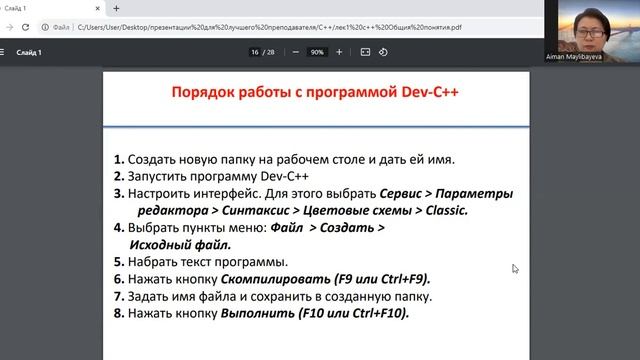Screen dimensions: 640x360
Task: Select the Слайд 1 document title
Action: (29, 52)
